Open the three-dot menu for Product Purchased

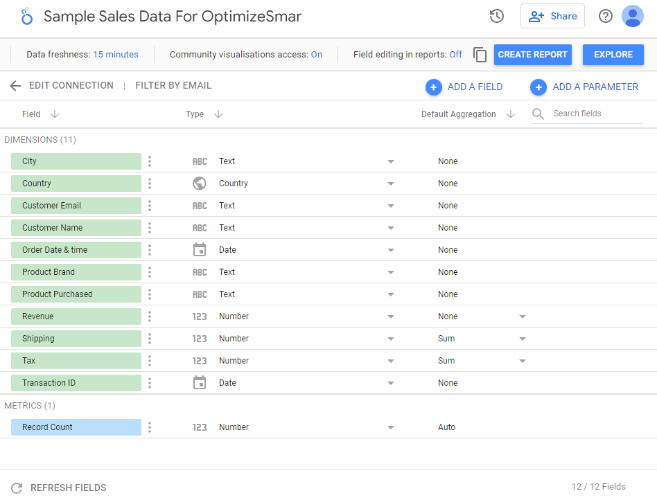point(150,294)
